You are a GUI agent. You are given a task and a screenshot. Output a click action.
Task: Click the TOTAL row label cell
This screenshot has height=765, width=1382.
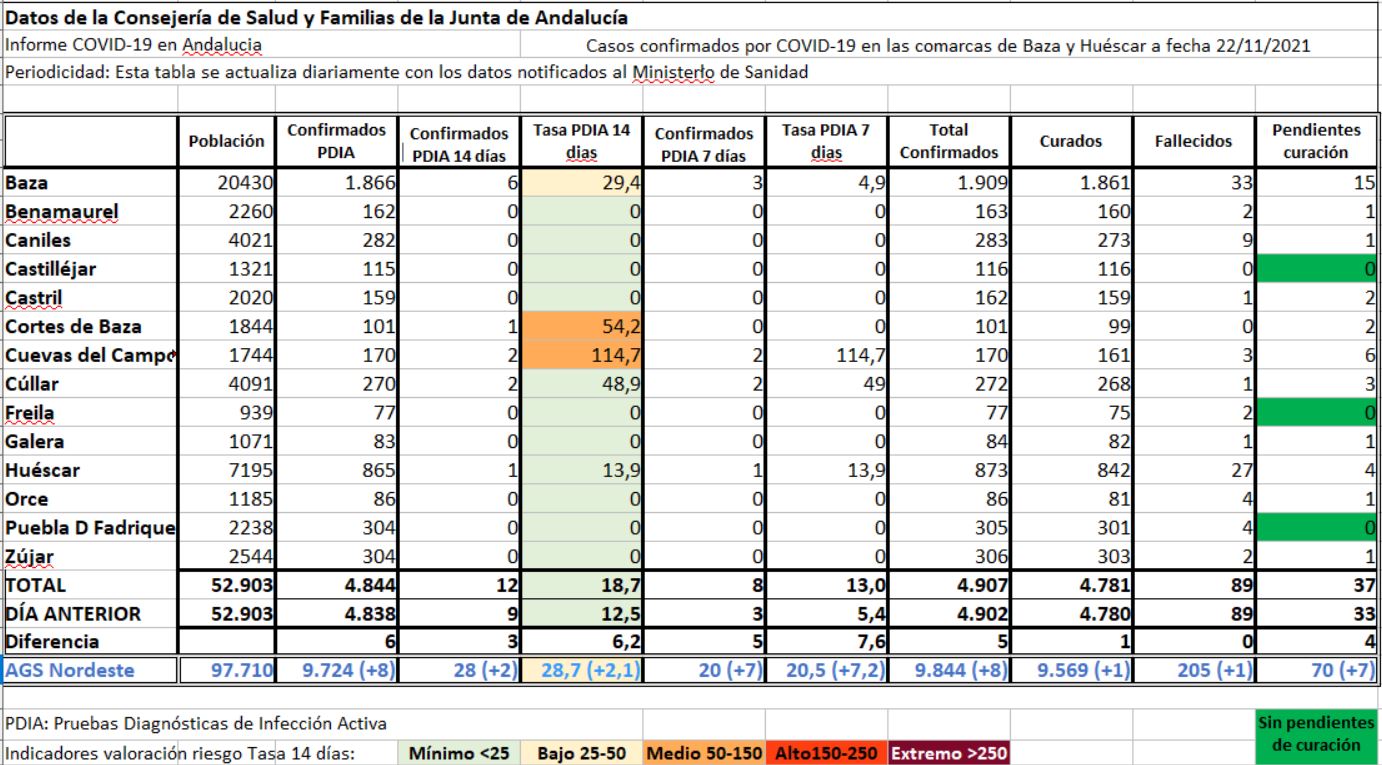90,585
